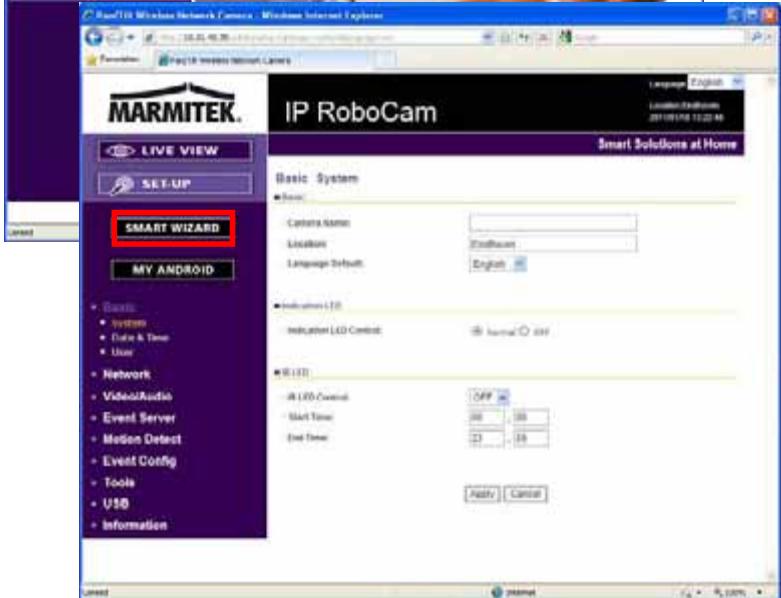Viewport: 781px width, 598px height.
Task: Open the Event Config menu
Action: 139,461
